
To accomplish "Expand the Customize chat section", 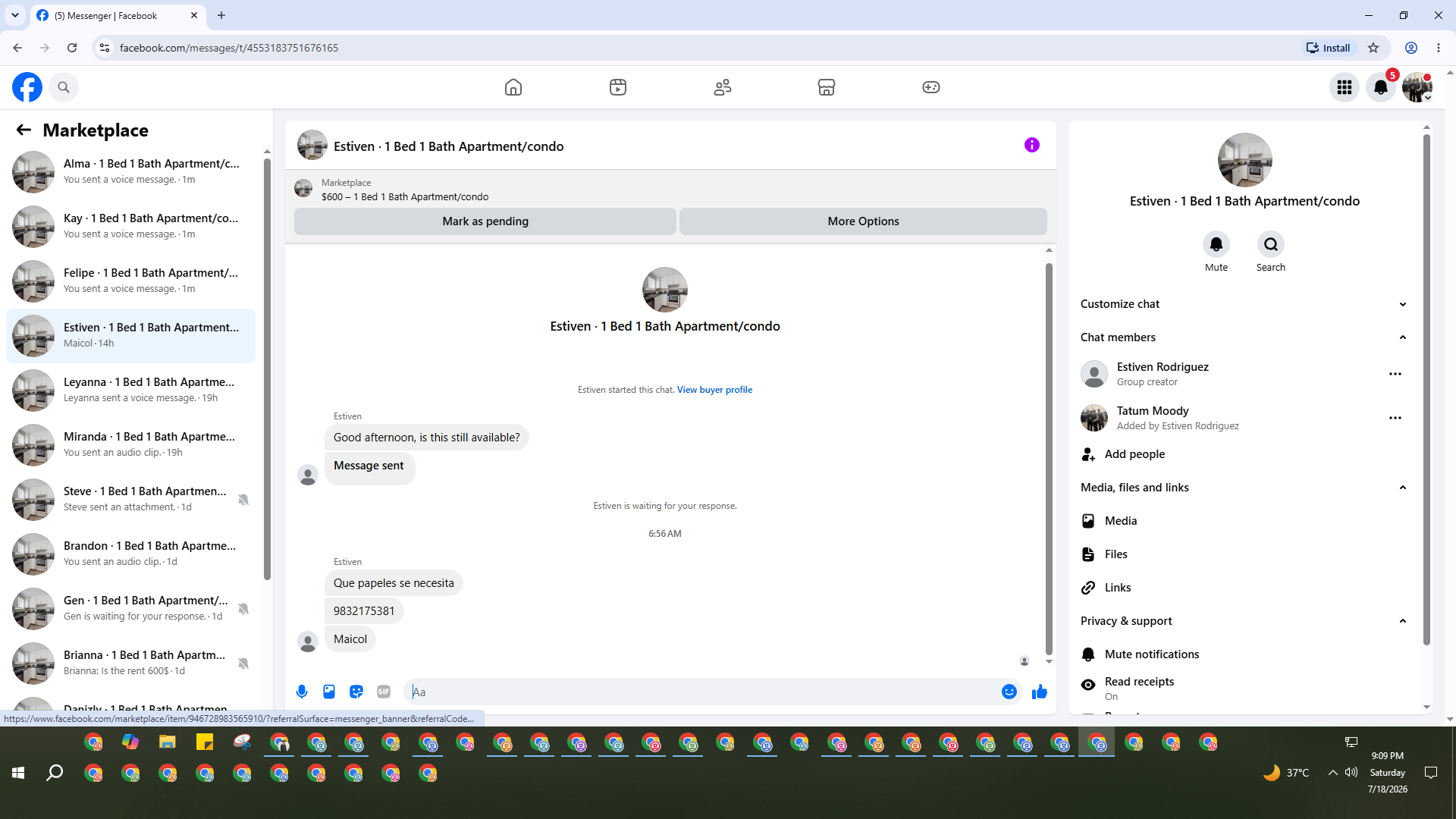I will (1244, 304).
